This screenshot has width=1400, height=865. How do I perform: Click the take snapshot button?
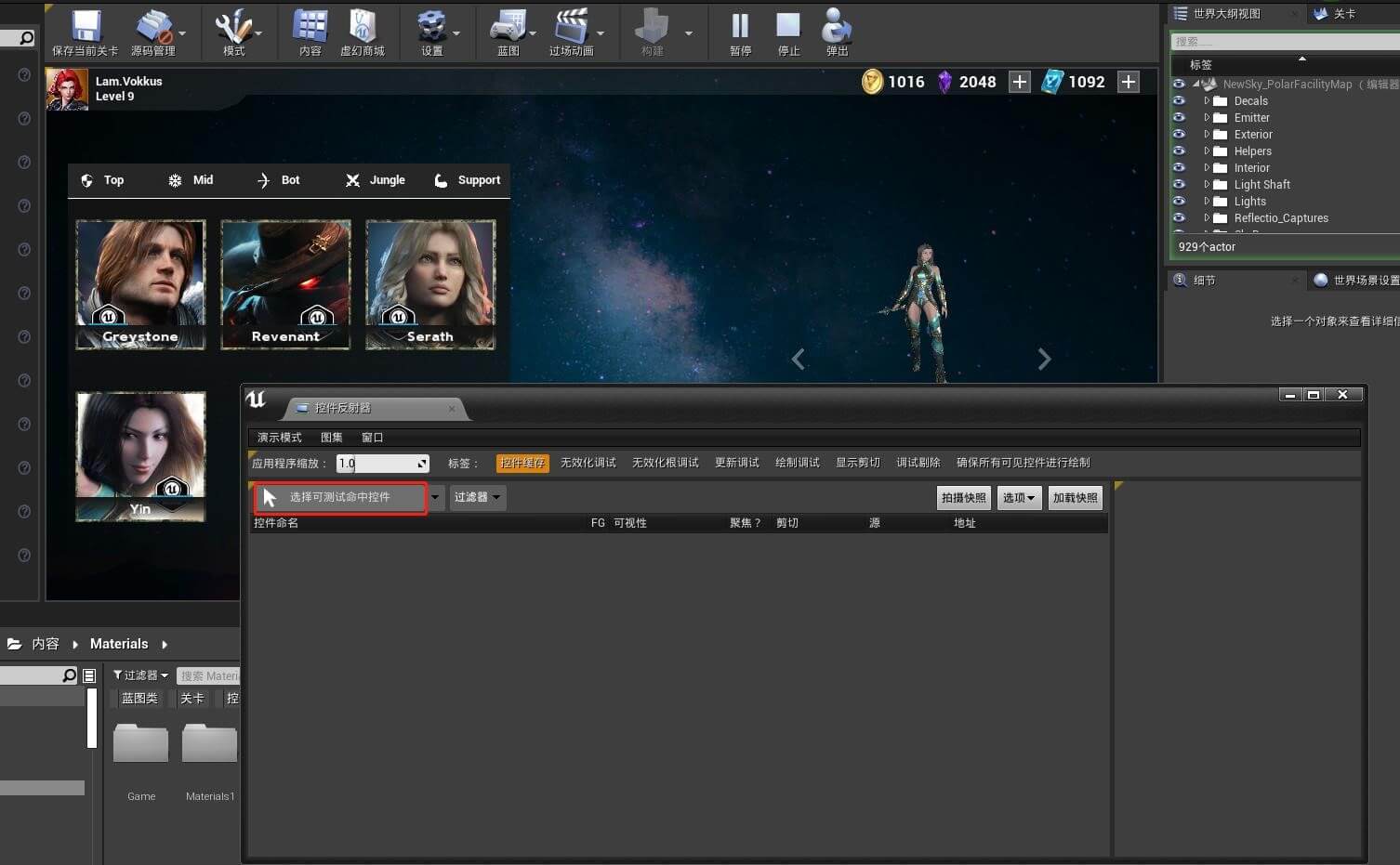click(x=963, y=498)
